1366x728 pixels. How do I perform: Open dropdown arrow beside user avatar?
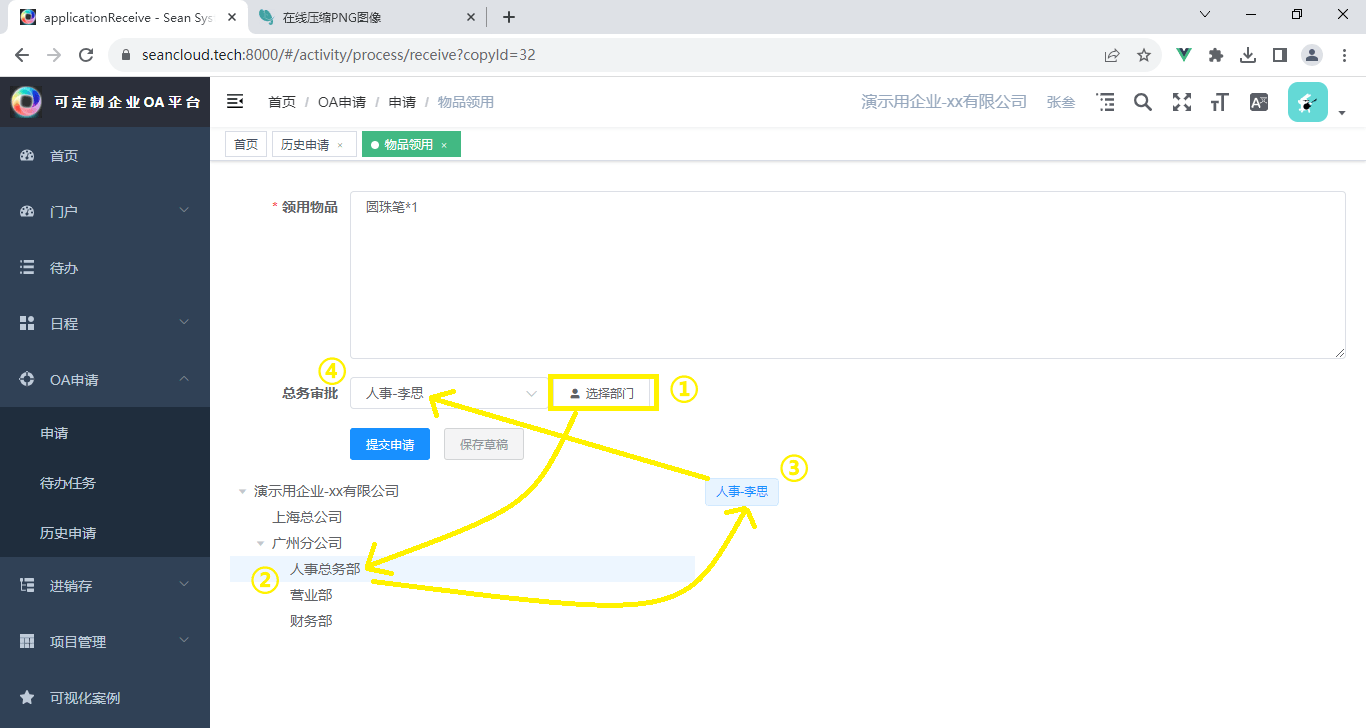(1342, 113)
